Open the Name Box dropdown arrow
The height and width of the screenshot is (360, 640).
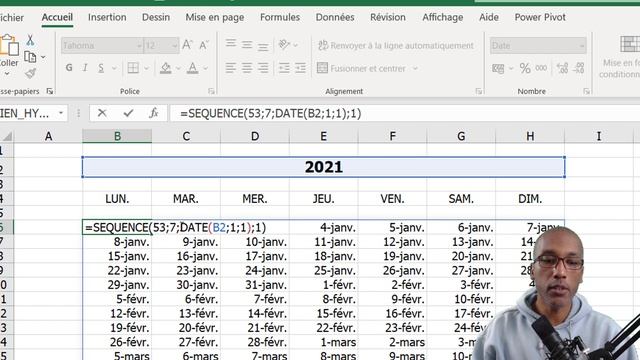(x=60, y=113)
